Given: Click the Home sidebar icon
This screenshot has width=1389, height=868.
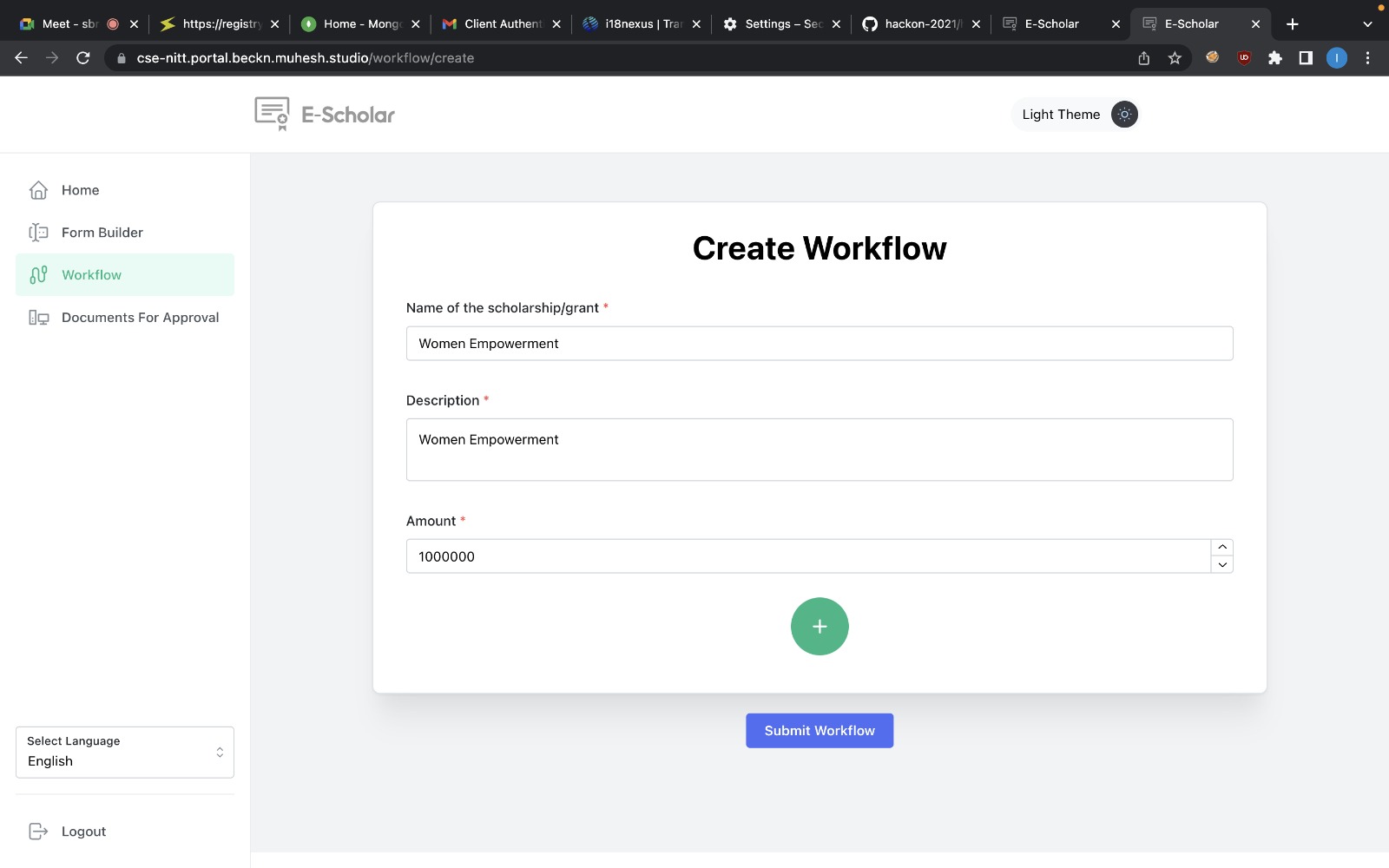Looking at the screenshot, I should pyautogui.click(x=38, y=190).
